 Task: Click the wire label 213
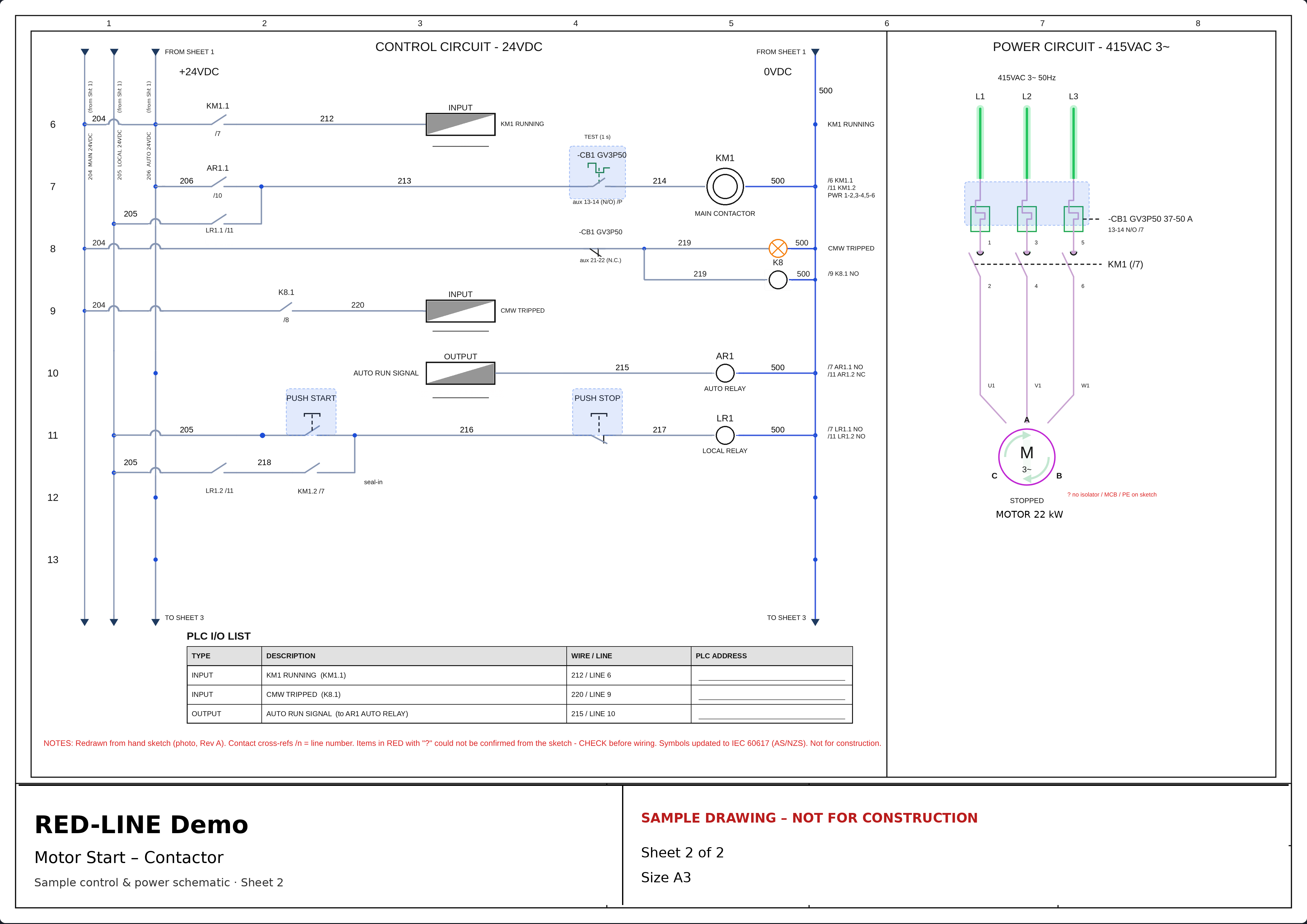point(404,181)
